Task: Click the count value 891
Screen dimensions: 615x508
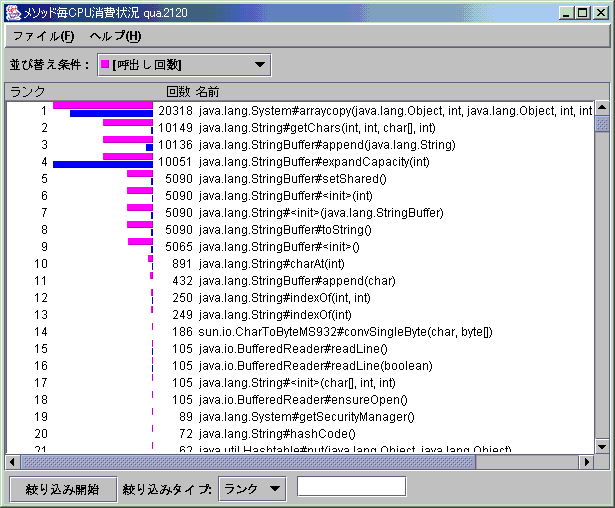Action: click(182, 264)
